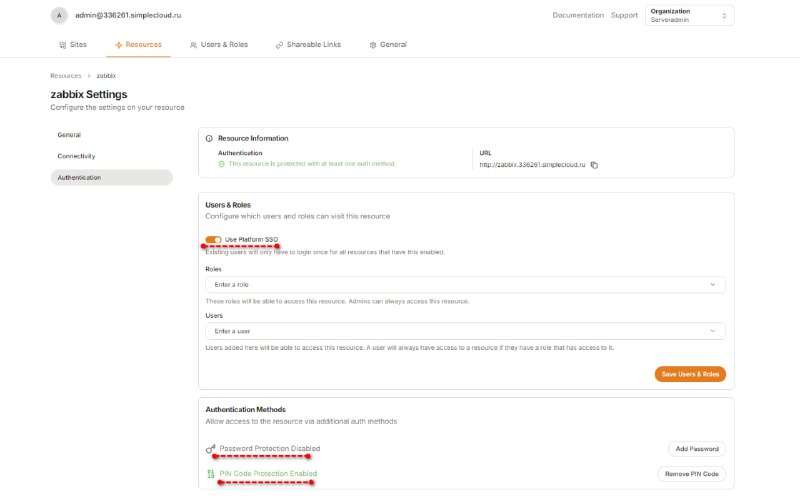Image resolution: width=800 pixels, height=499 pixels.
Task: Click the Resources breadcrumb link
Action: tap(66, 76)
